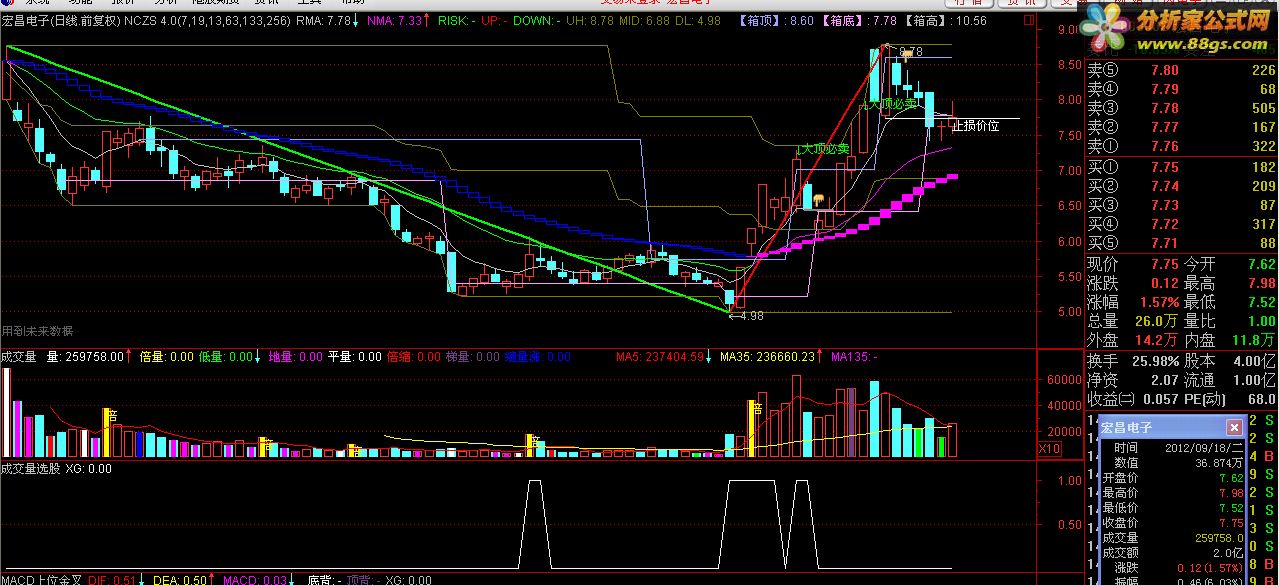
Task: Click the RISK indicator label
Action: tap(458, 20)
